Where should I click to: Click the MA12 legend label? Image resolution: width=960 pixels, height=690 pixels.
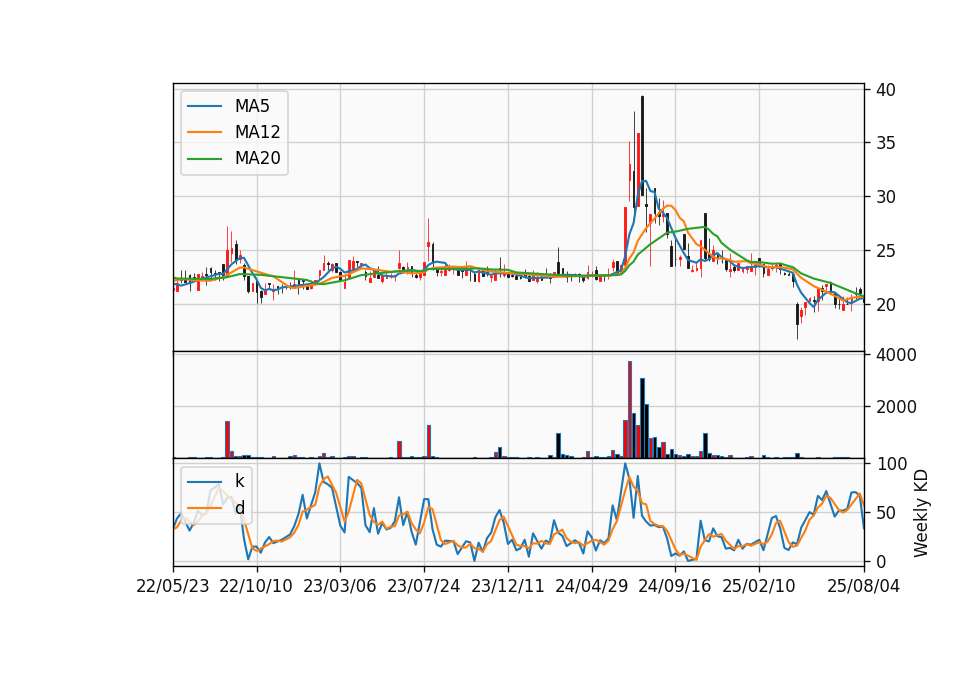[x=257, y=132]
